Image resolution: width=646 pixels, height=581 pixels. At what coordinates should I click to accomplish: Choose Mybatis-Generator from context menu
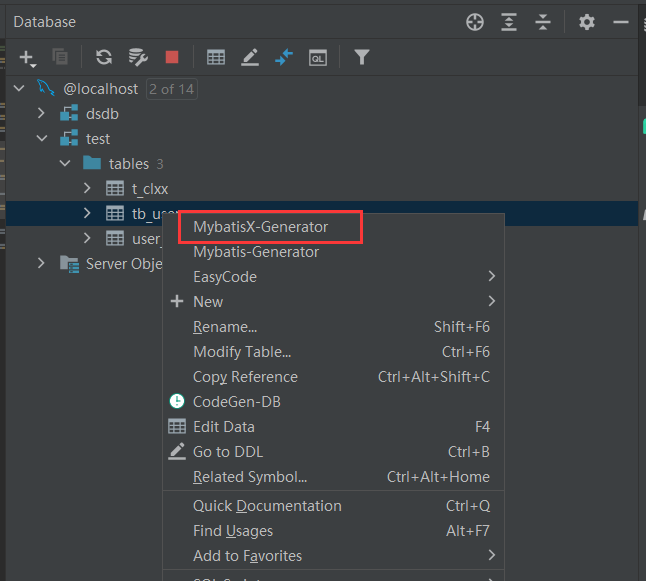[x=334, y=252]
